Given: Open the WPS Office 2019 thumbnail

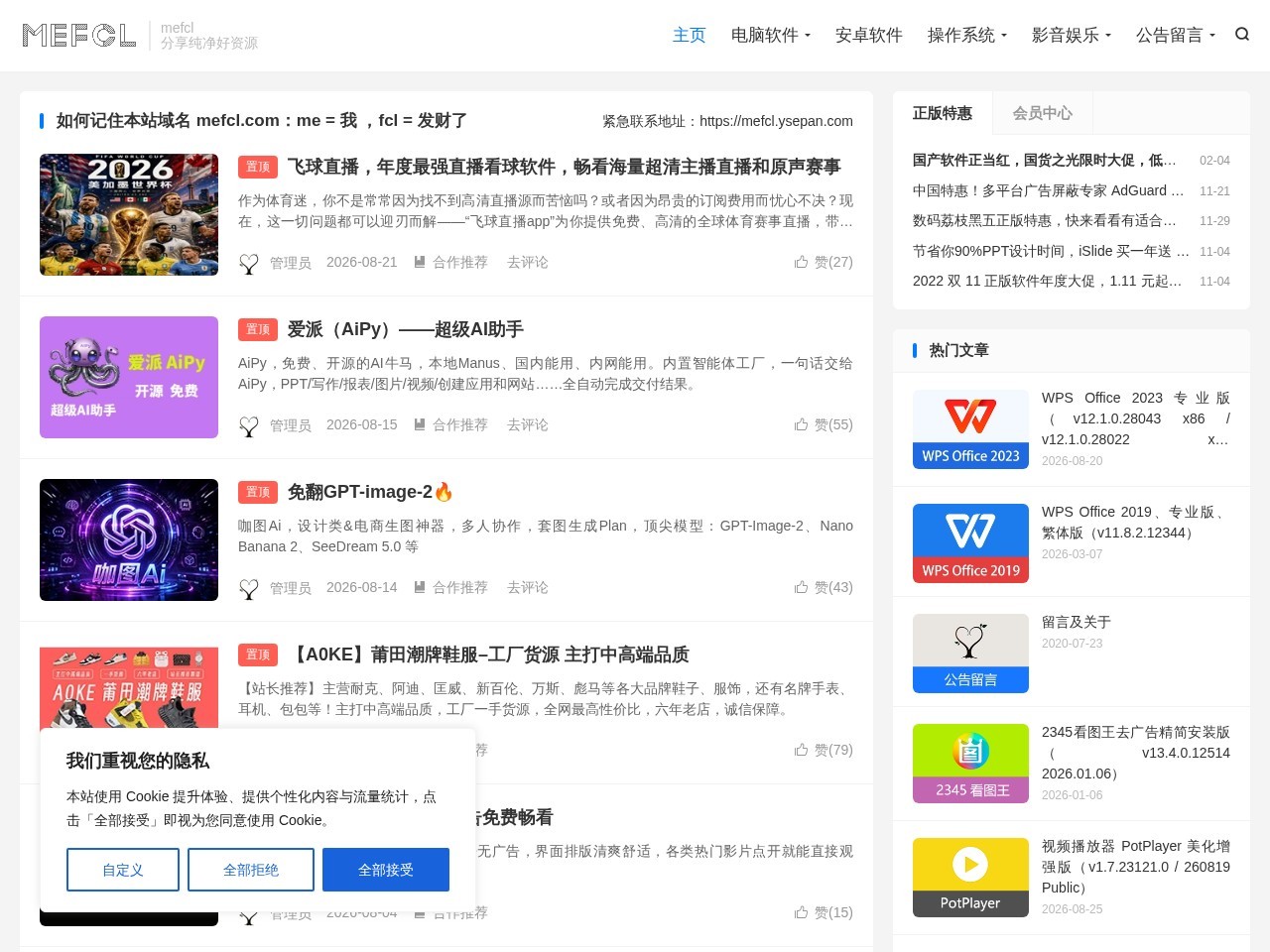Looking at the screenshot, I should tap(970, 543).
